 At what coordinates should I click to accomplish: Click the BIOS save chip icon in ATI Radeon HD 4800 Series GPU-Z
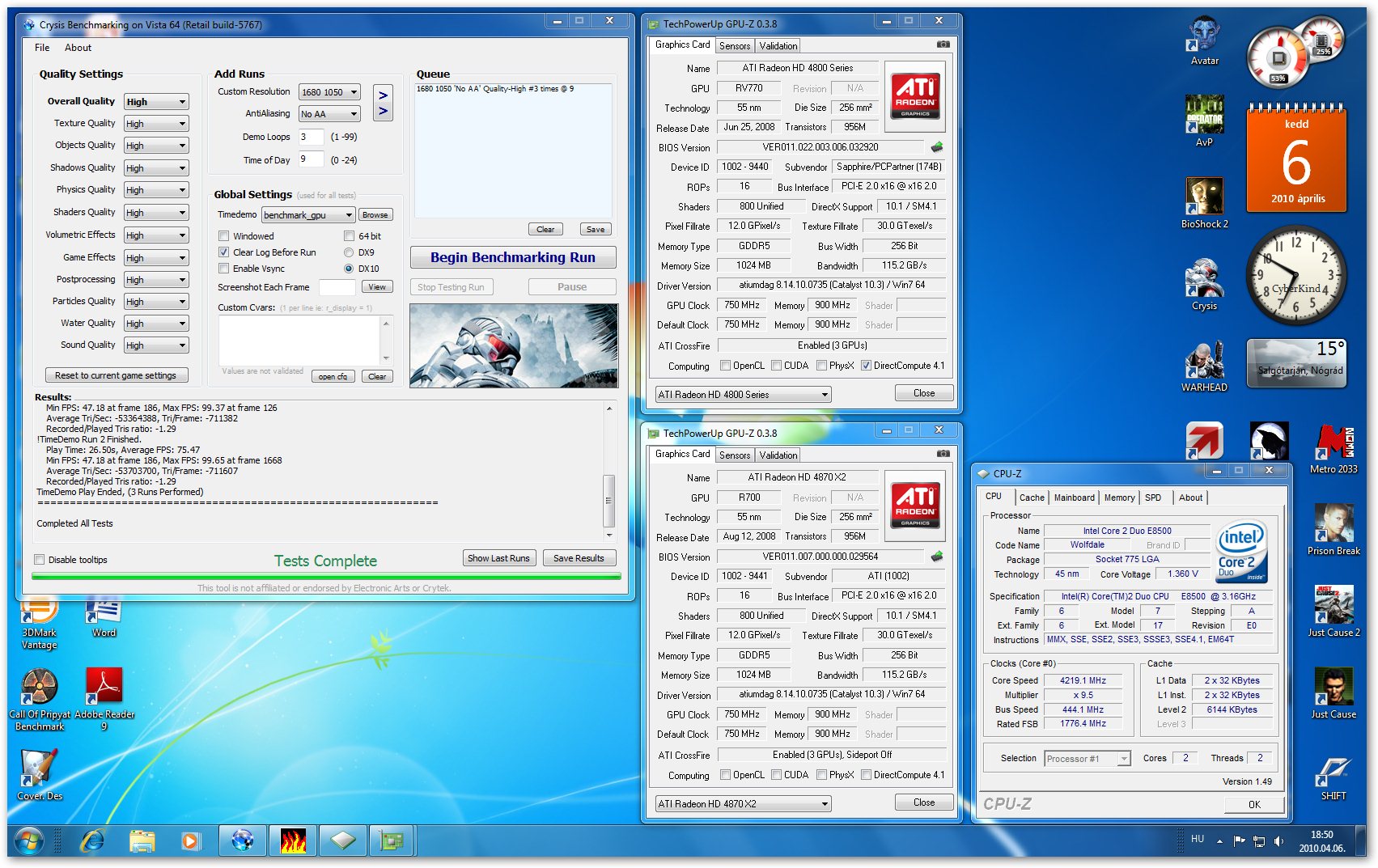pyautogui.click(x=937, y=147)
